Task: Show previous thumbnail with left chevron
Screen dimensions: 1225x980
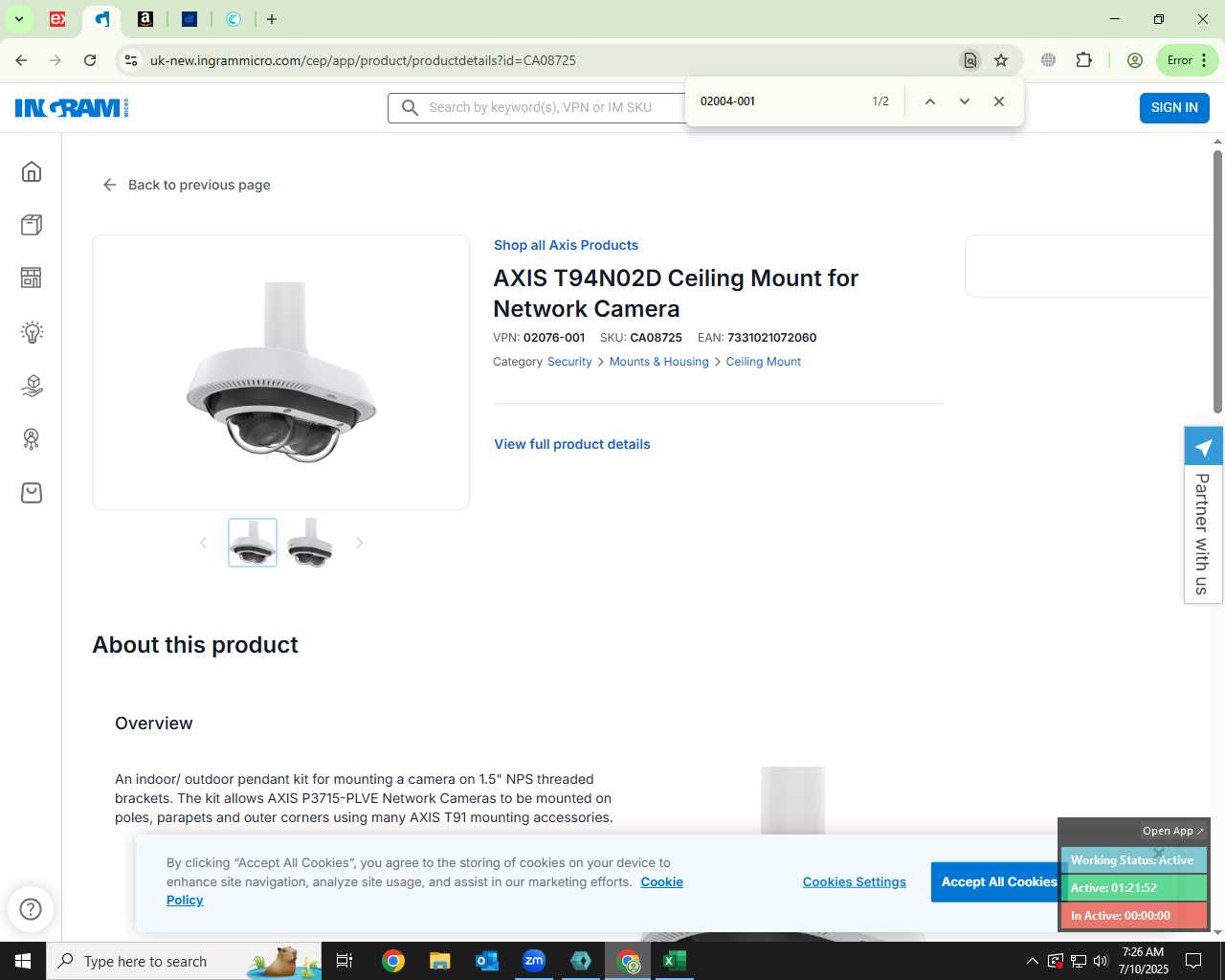Action: tap(203, 543)
